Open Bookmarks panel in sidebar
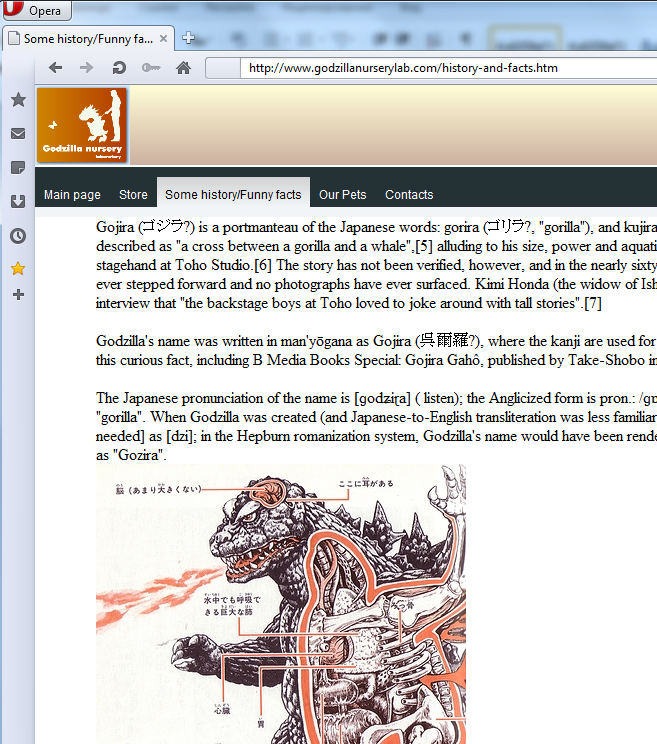The image size is (657, 744). point(18,100)
